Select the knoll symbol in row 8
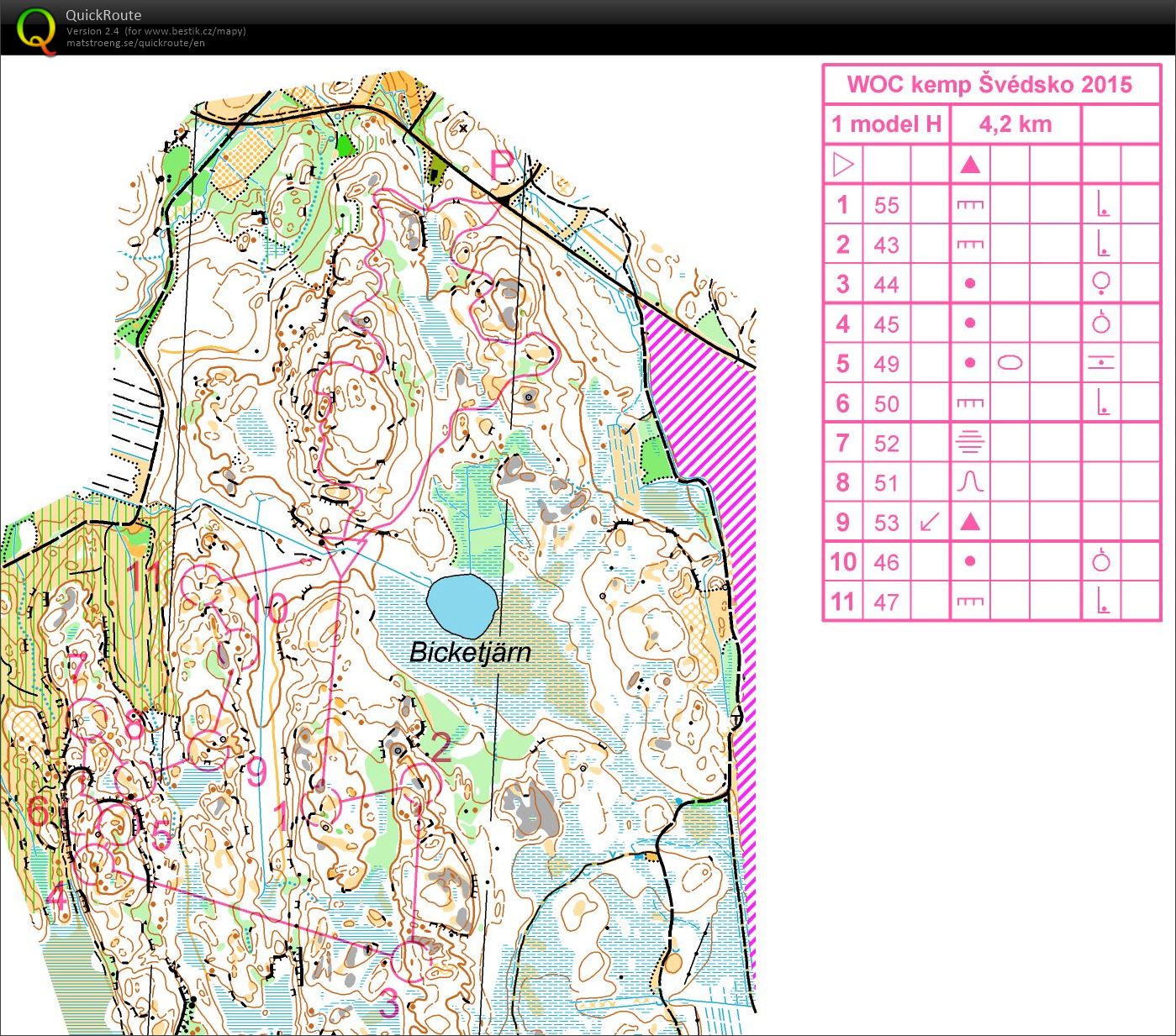Viewport: 1176px width, 1036px height. [x=970, y=482]
